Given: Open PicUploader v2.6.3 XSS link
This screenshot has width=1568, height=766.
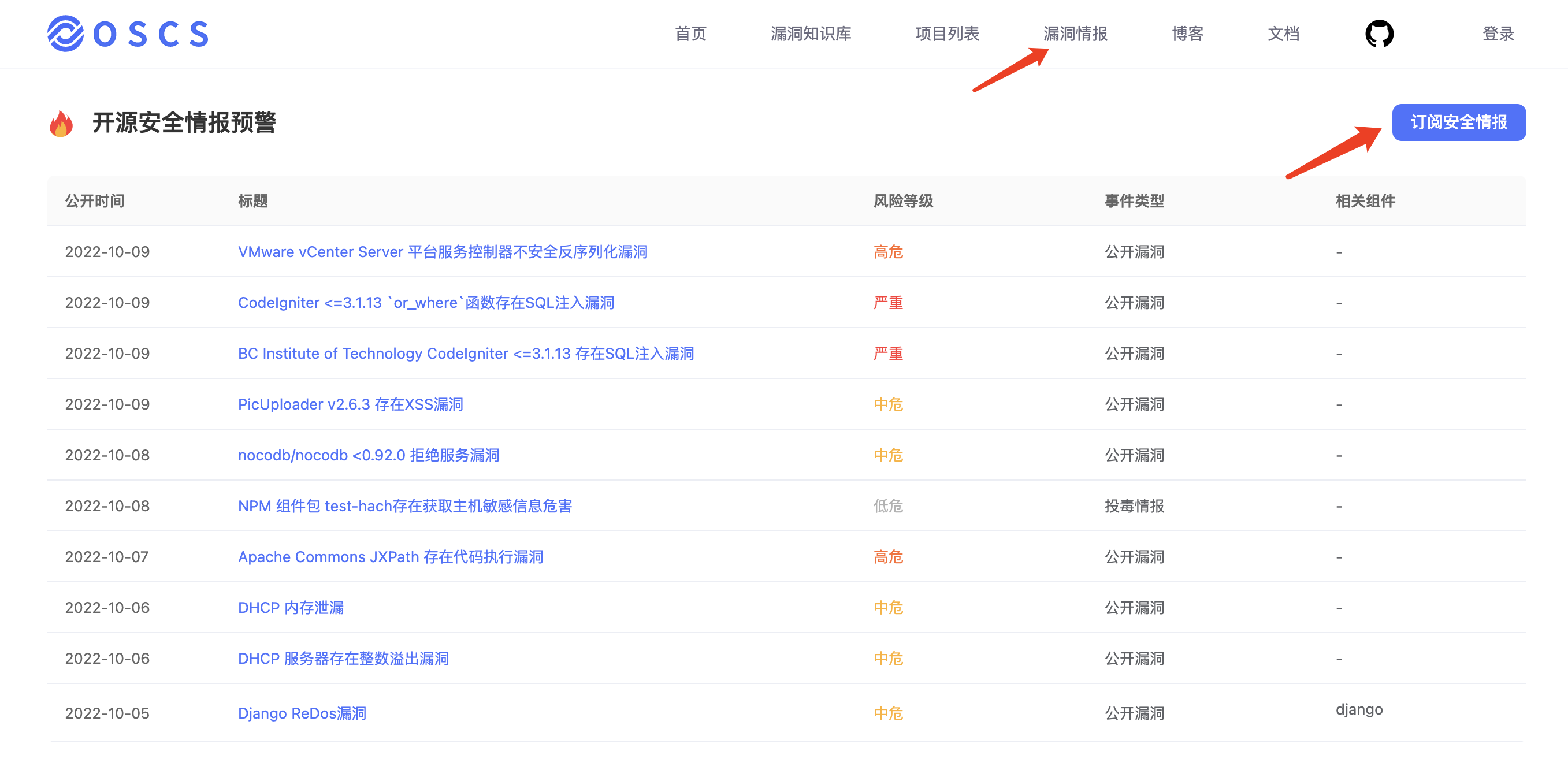Looking at the screenshot, I should [350, 404].
